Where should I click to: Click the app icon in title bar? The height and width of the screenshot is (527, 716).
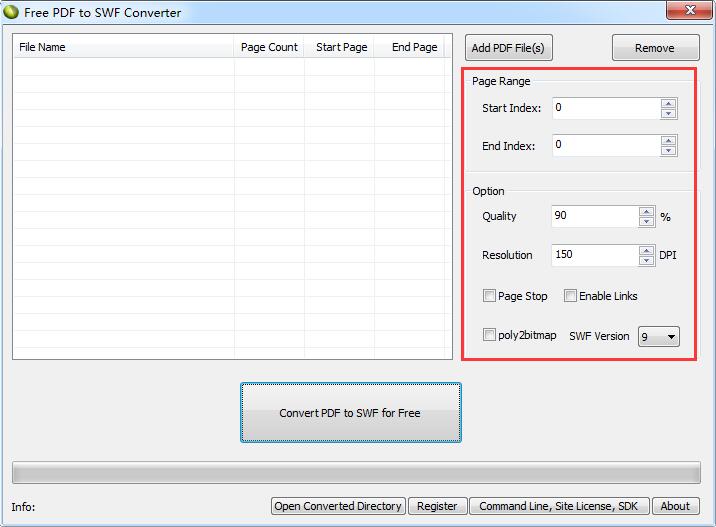coord(11,13)
